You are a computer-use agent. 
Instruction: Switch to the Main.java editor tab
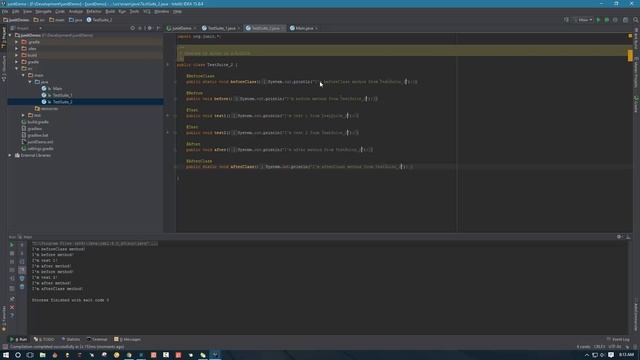click(303, 28)
